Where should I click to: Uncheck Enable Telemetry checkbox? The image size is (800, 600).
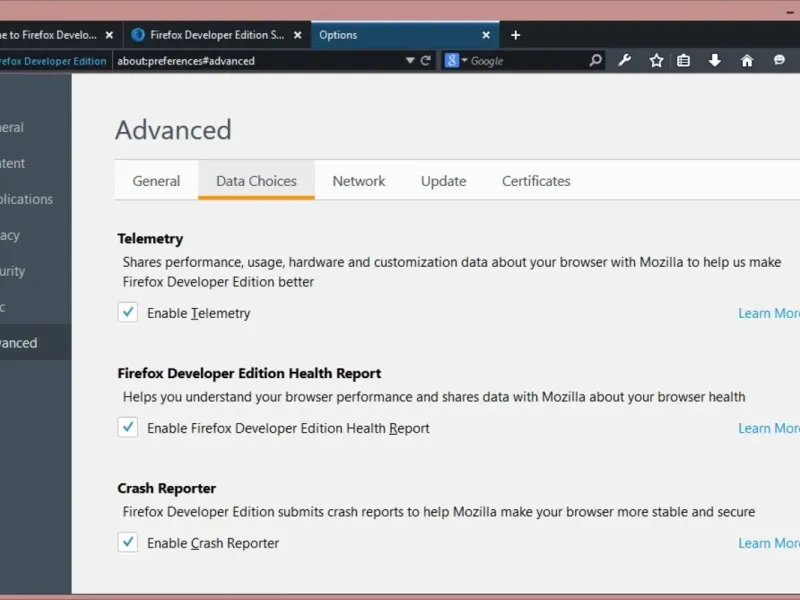click(x=128, y=313)
